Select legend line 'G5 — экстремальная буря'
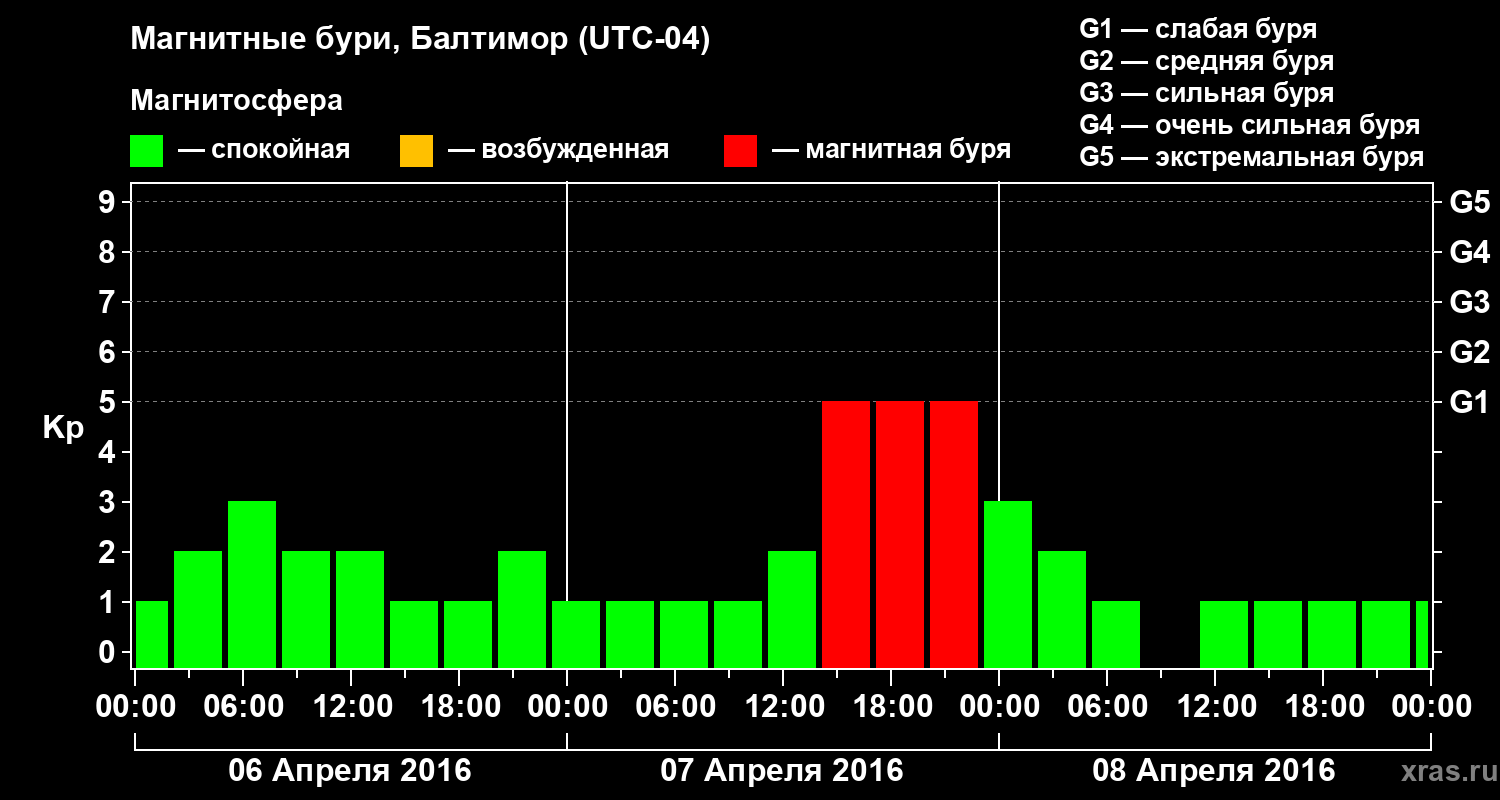1500x800 pixels. pos(1251,157)
